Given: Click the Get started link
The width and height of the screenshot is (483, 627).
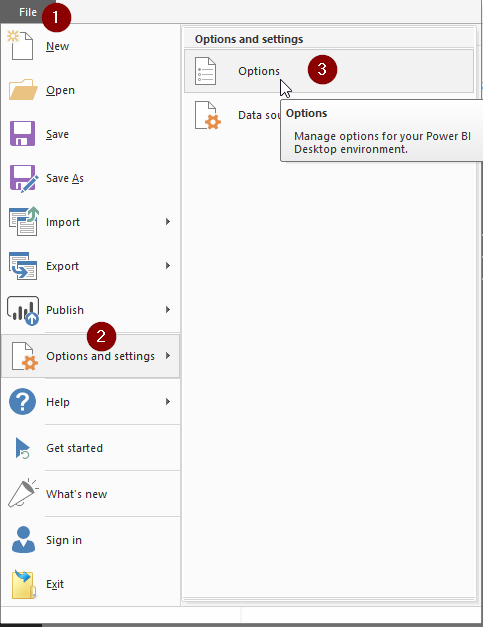Looking at the screenshot, I should (x=74, y=448).
